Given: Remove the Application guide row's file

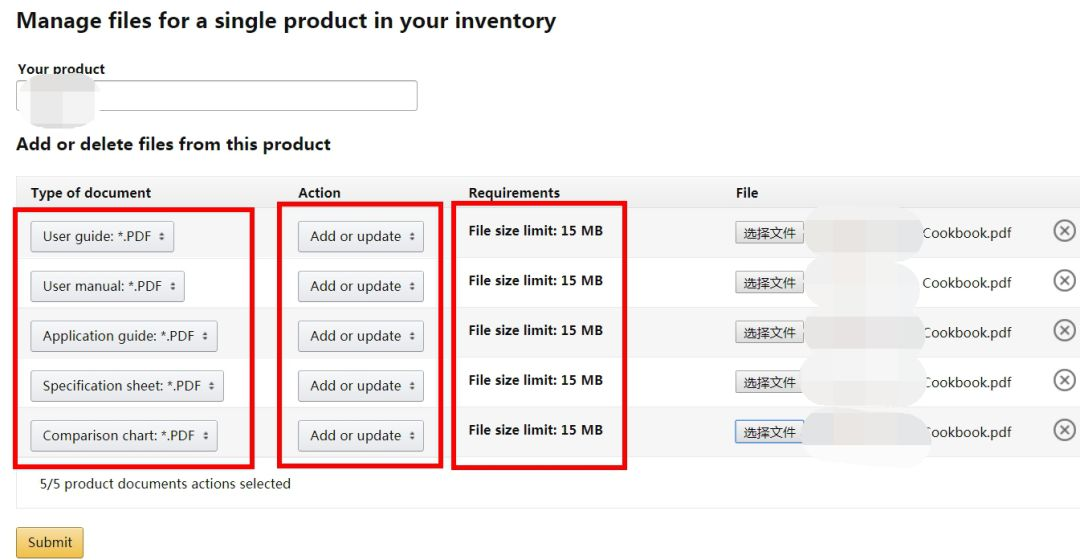Looking at the screenshot, I should [1064, 331].
